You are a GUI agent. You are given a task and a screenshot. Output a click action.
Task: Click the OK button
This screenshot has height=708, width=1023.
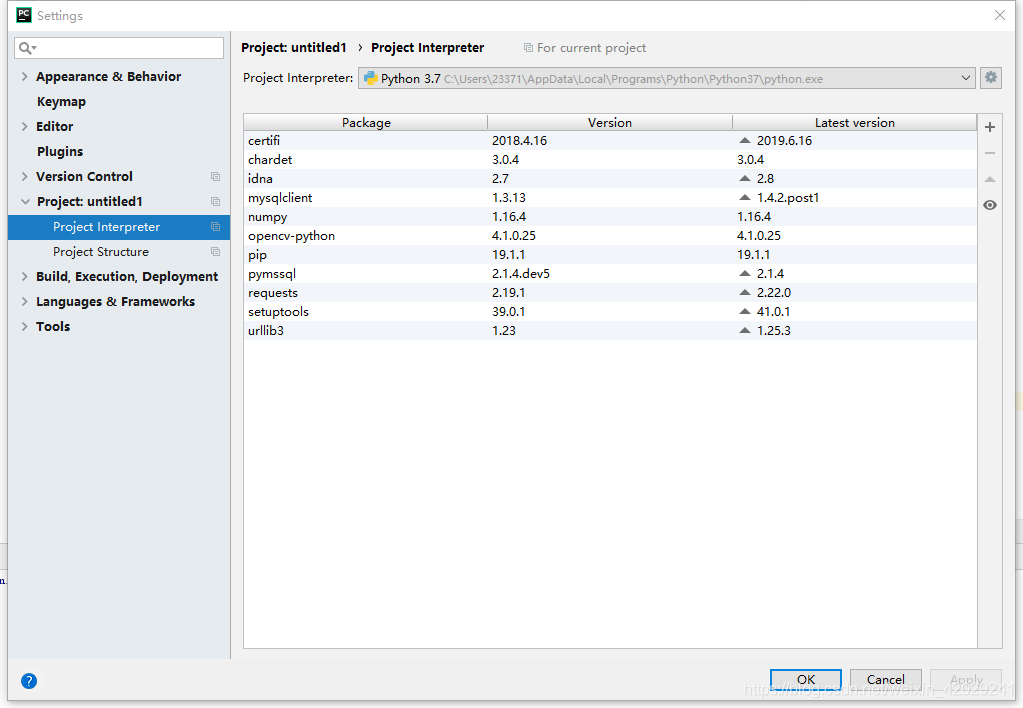[x=806, y=679]
